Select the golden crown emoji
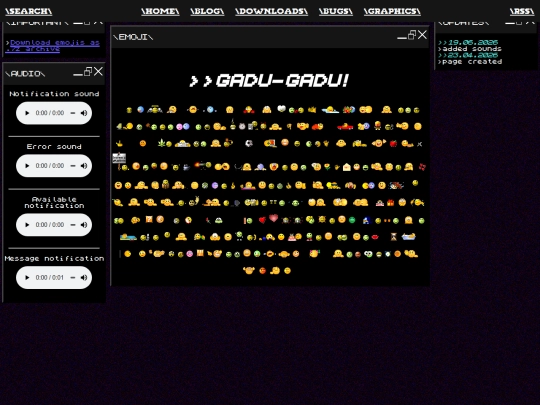The width and height of the screenshot is (540, 405). 312,110
